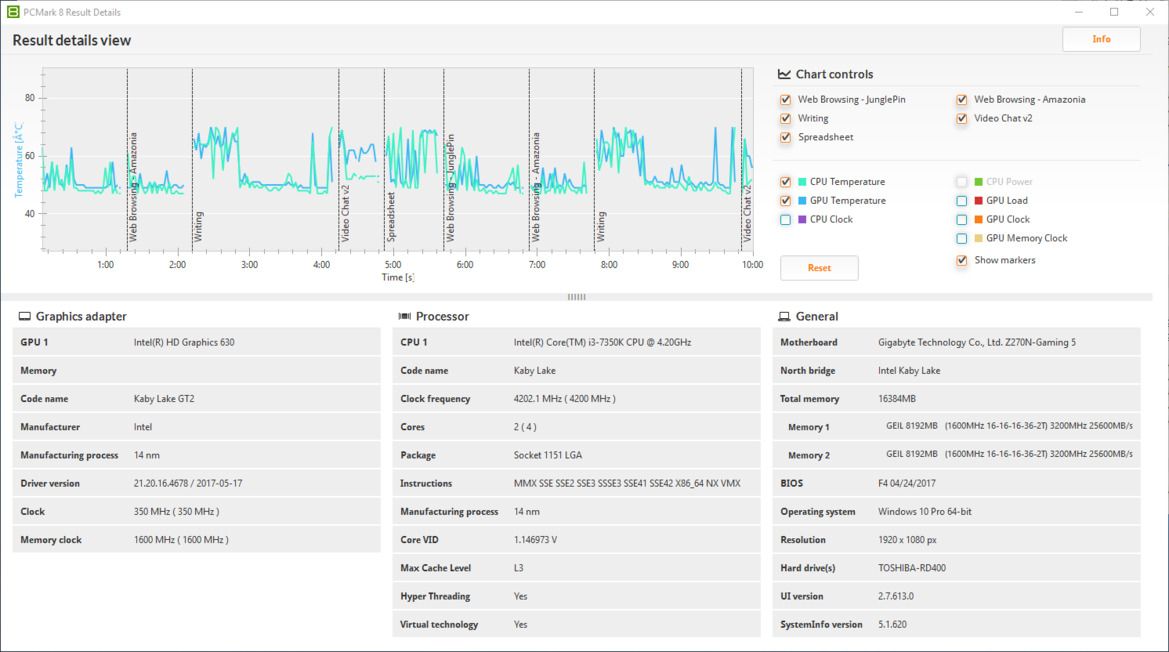This screenshot has width=1169, height=652.
Task: Select the 1.146973 V Core VID value
Action: [535, 540]
